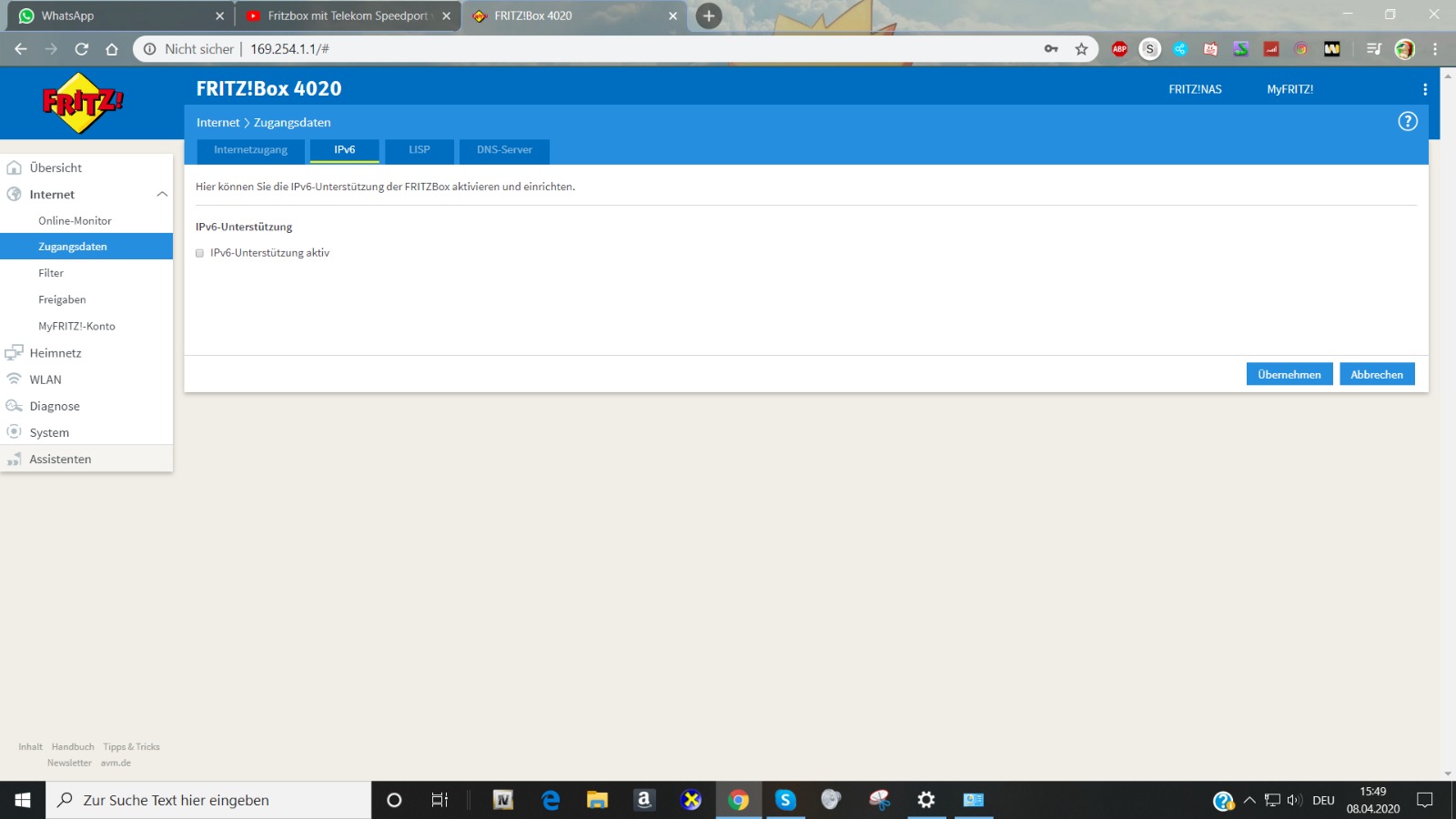1456x819 pixels.
Task: Open Settings gear in the taskbar
Action: click(926, 800)
